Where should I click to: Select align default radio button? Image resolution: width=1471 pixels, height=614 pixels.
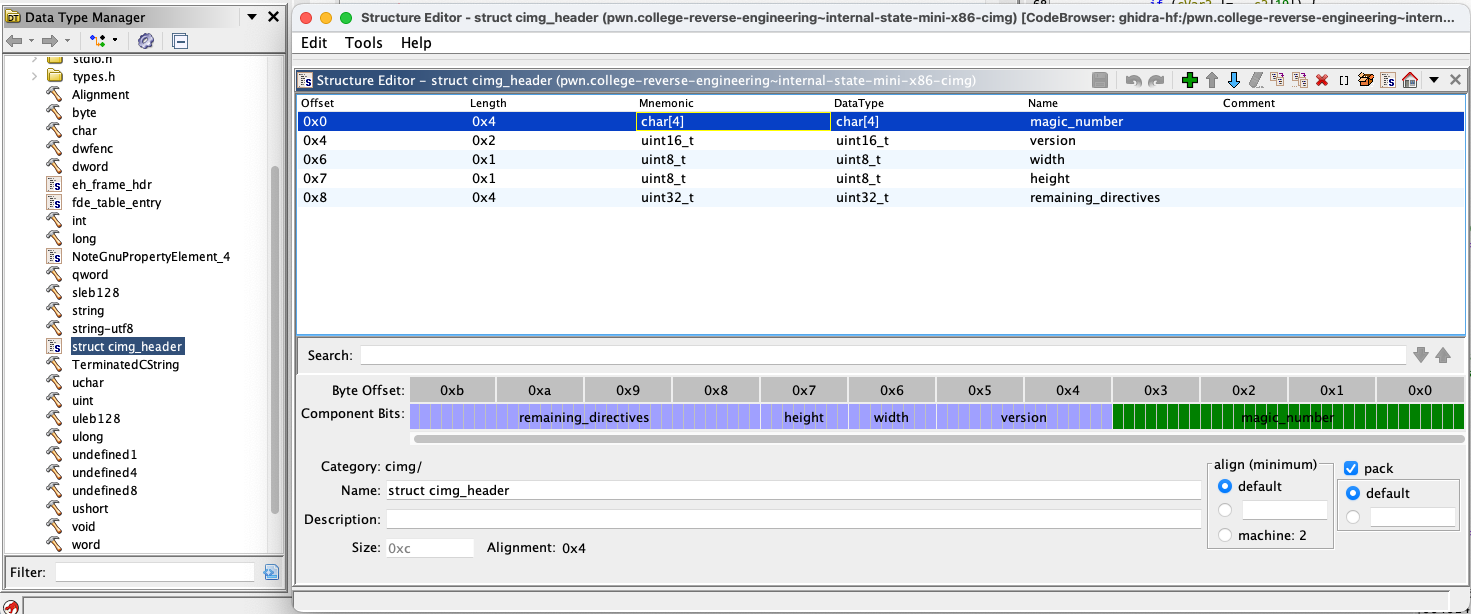point(1225,486)
